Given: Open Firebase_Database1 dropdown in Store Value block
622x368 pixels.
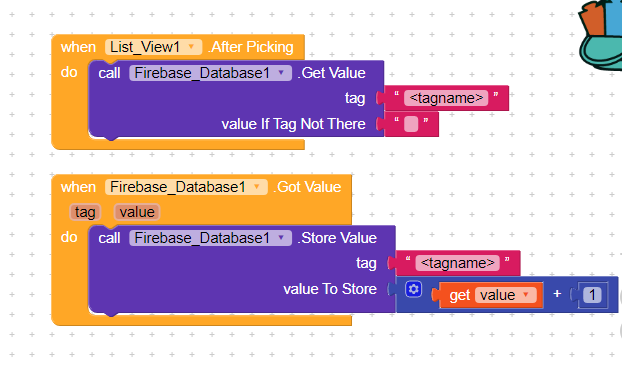Looking at the screenshot, I should pos(210,238).
